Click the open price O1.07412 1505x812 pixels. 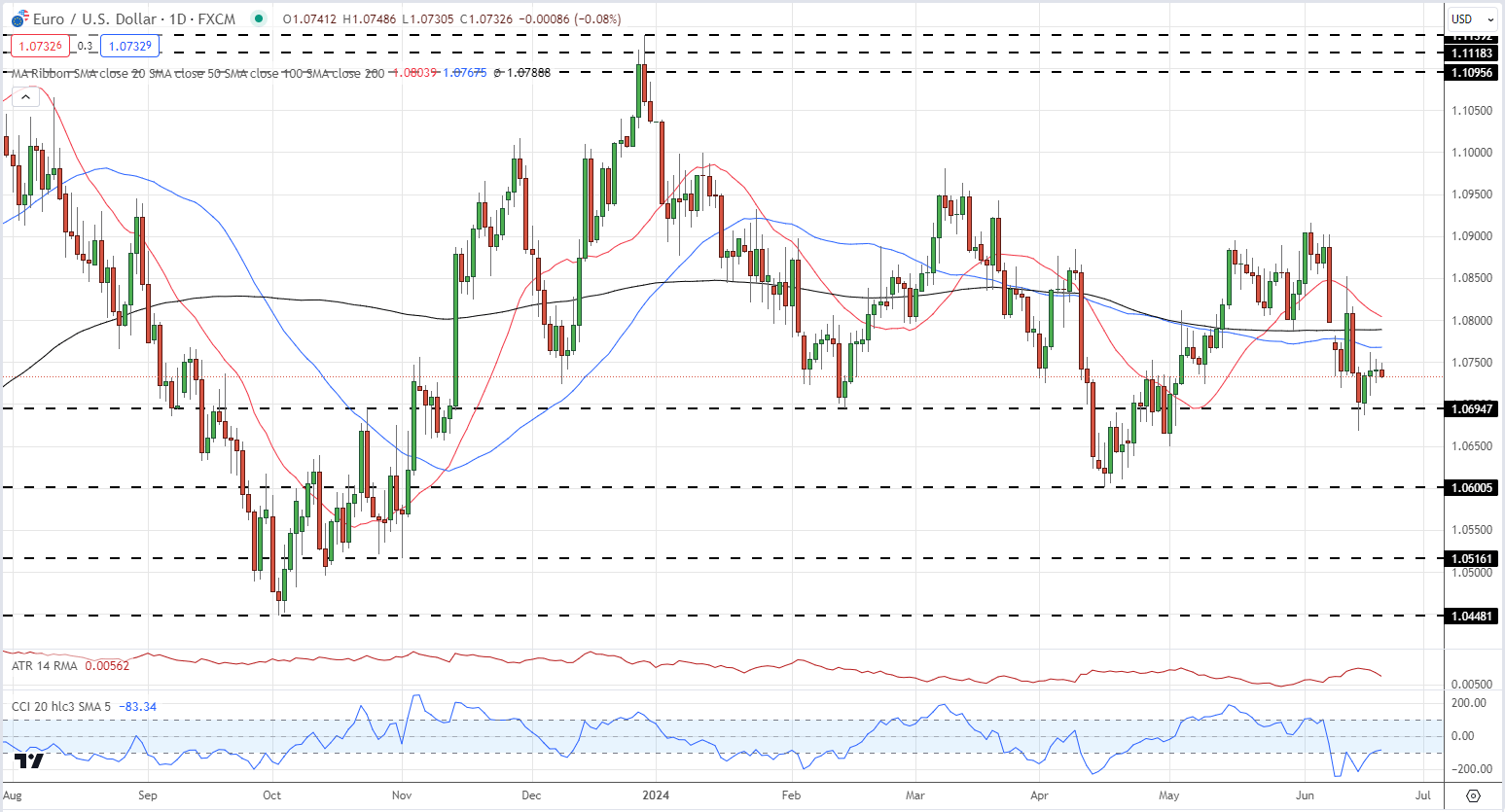pyautogui.click(x=311, y=18)
